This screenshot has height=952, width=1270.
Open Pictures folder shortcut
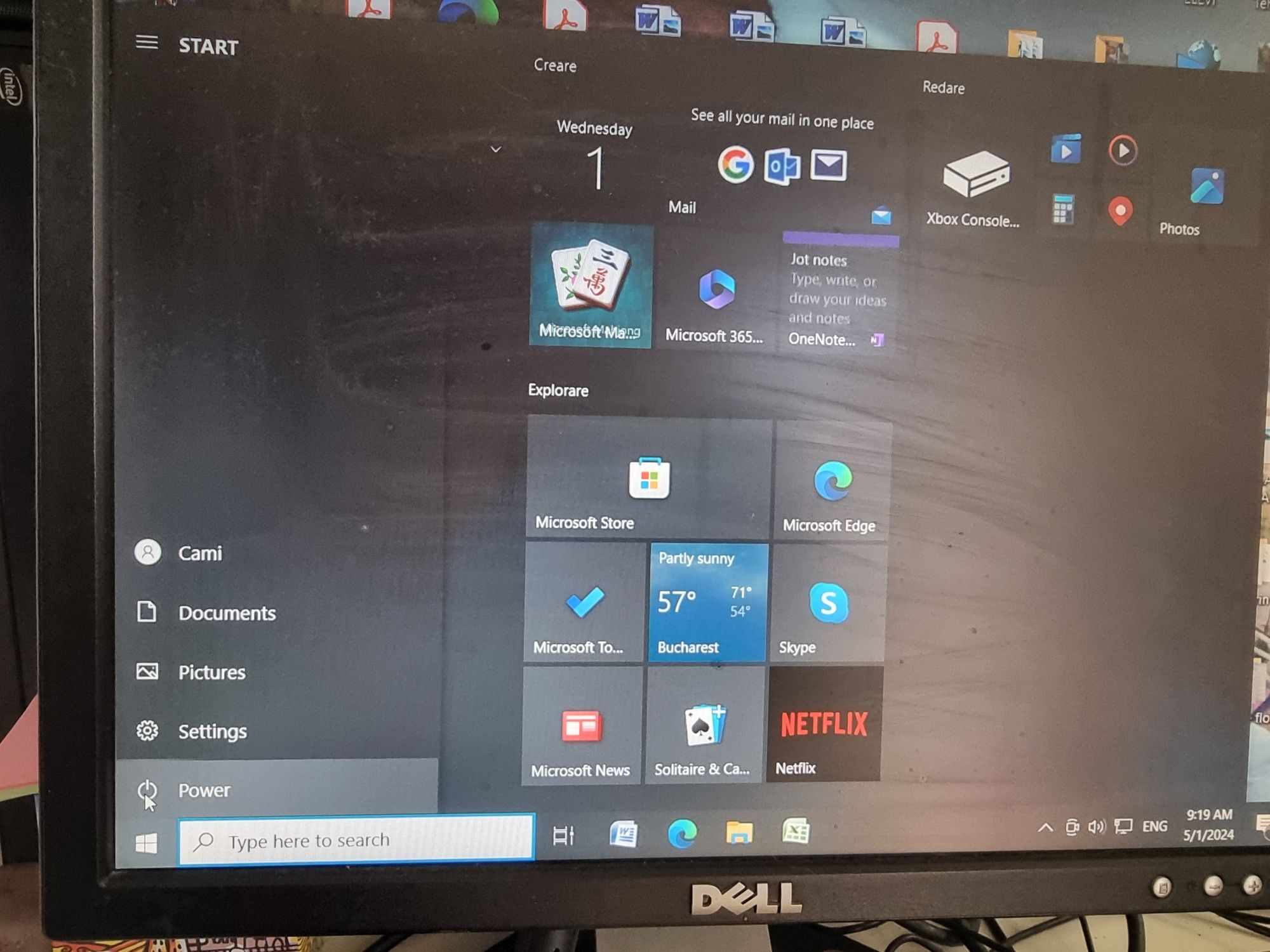(211, 671)
